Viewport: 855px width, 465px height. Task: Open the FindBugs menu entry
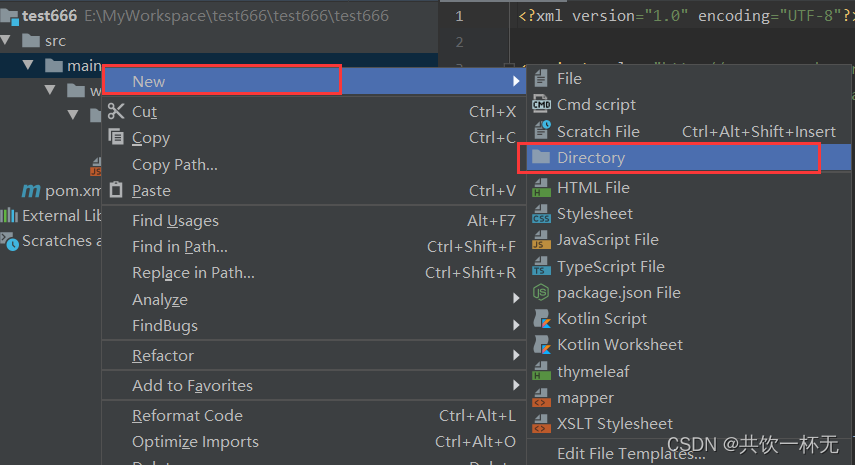pos(314,325)
